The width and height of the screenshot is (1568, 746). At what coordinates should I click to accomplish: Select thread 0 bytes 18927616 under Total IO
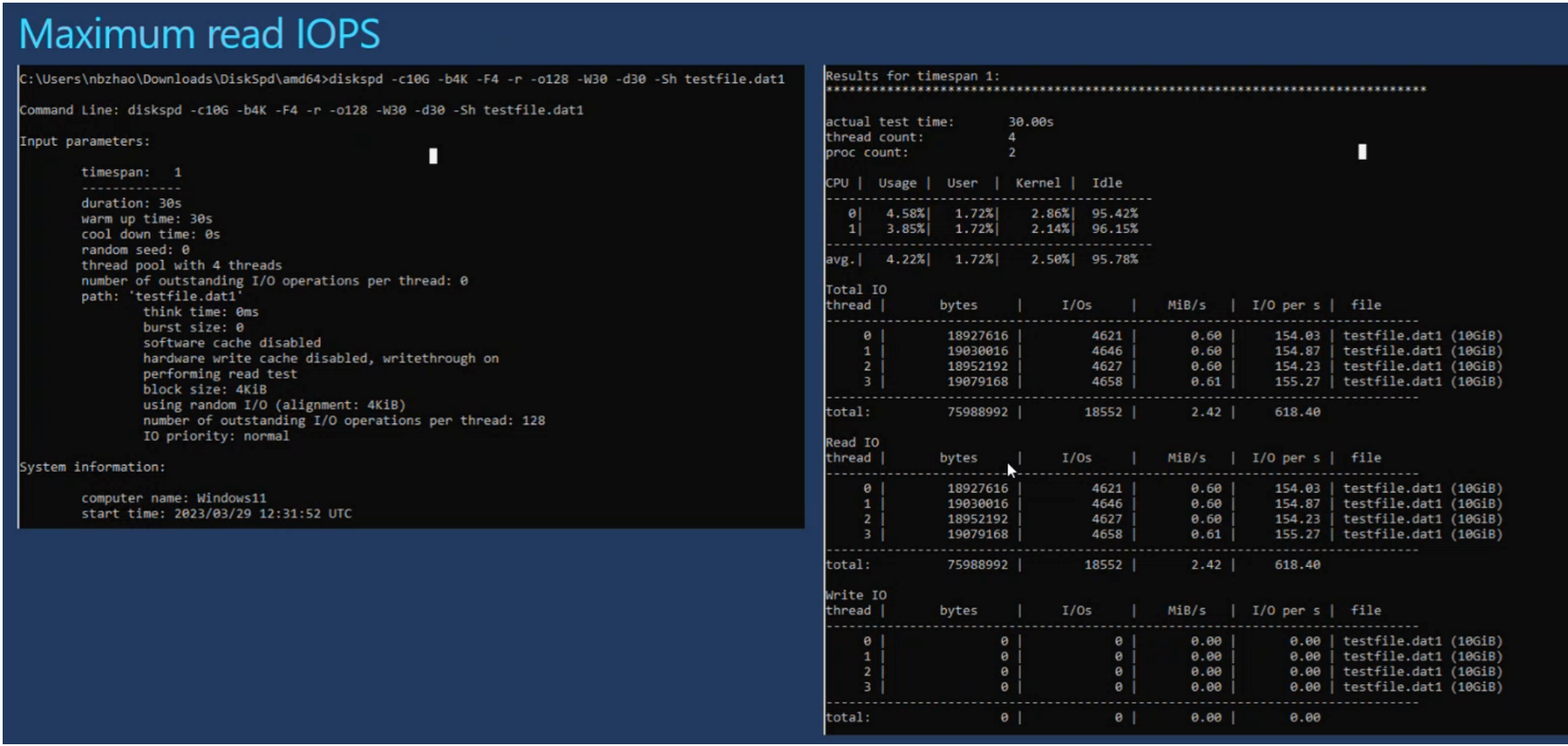click(x=977, y=336)
